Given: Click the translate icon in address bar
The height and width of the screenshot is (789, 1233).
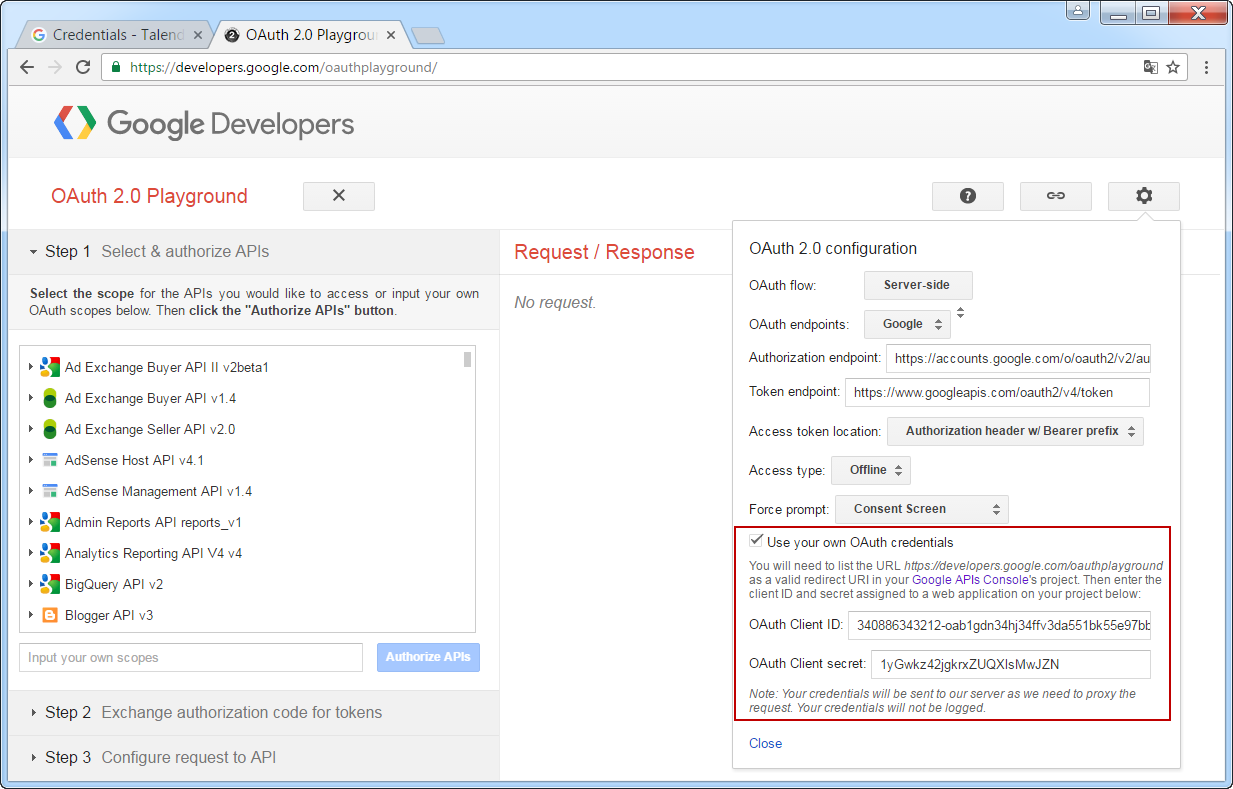Looking at the screenshot, I should click(1150, 67).
